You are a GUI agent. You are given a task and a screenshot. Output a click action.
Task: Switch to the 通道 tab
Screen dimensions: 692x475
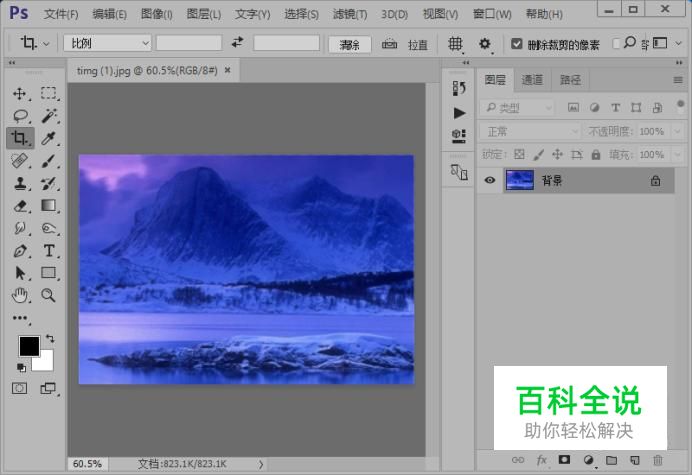click(x=532, y=80)
